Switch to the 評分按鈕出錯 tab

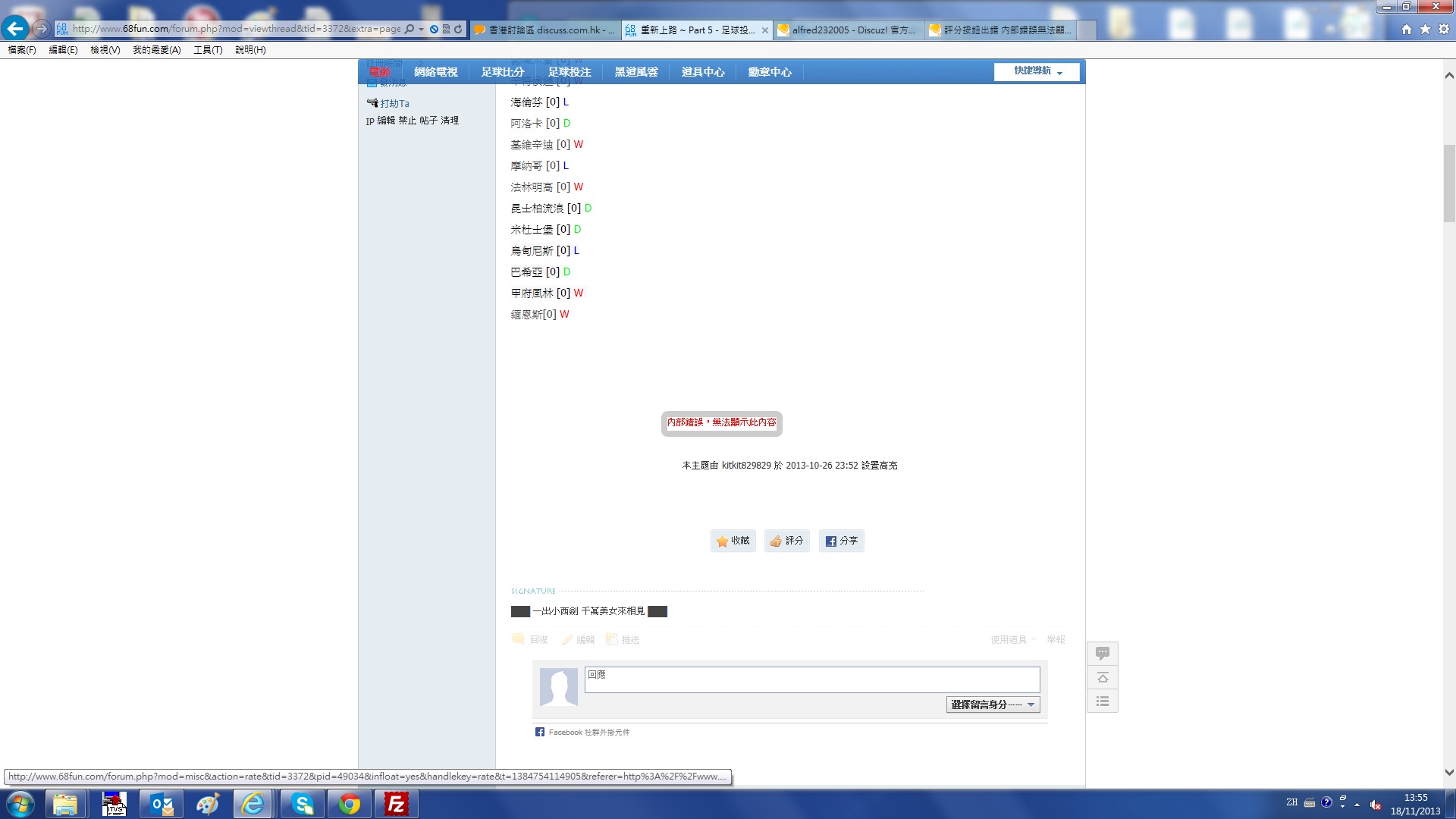[x=999, y=30]
